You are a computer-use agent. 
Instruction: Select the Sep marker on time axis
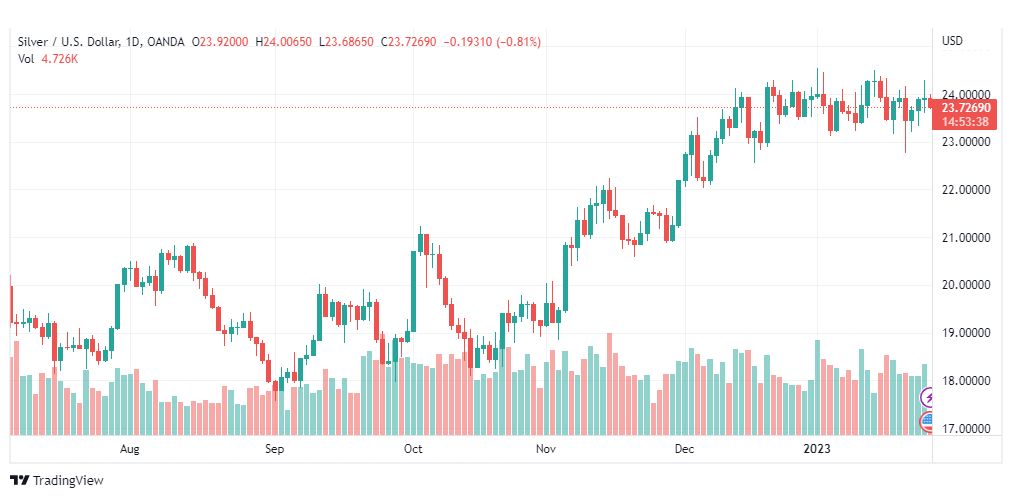pos(274,449)
